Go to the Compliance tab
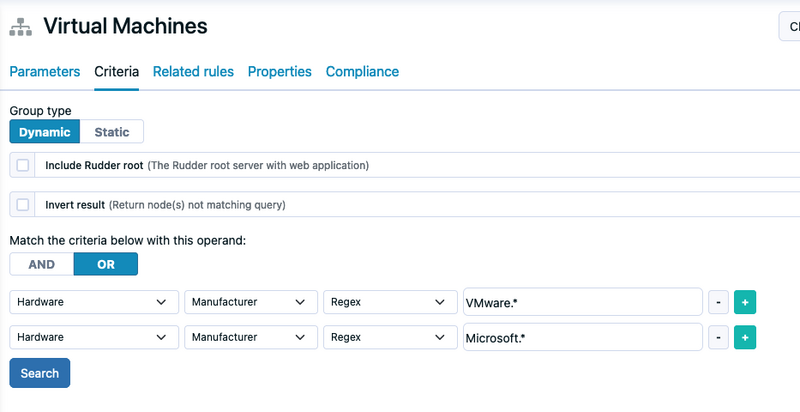This screenshot has width=800, height=412. [362, 71]
